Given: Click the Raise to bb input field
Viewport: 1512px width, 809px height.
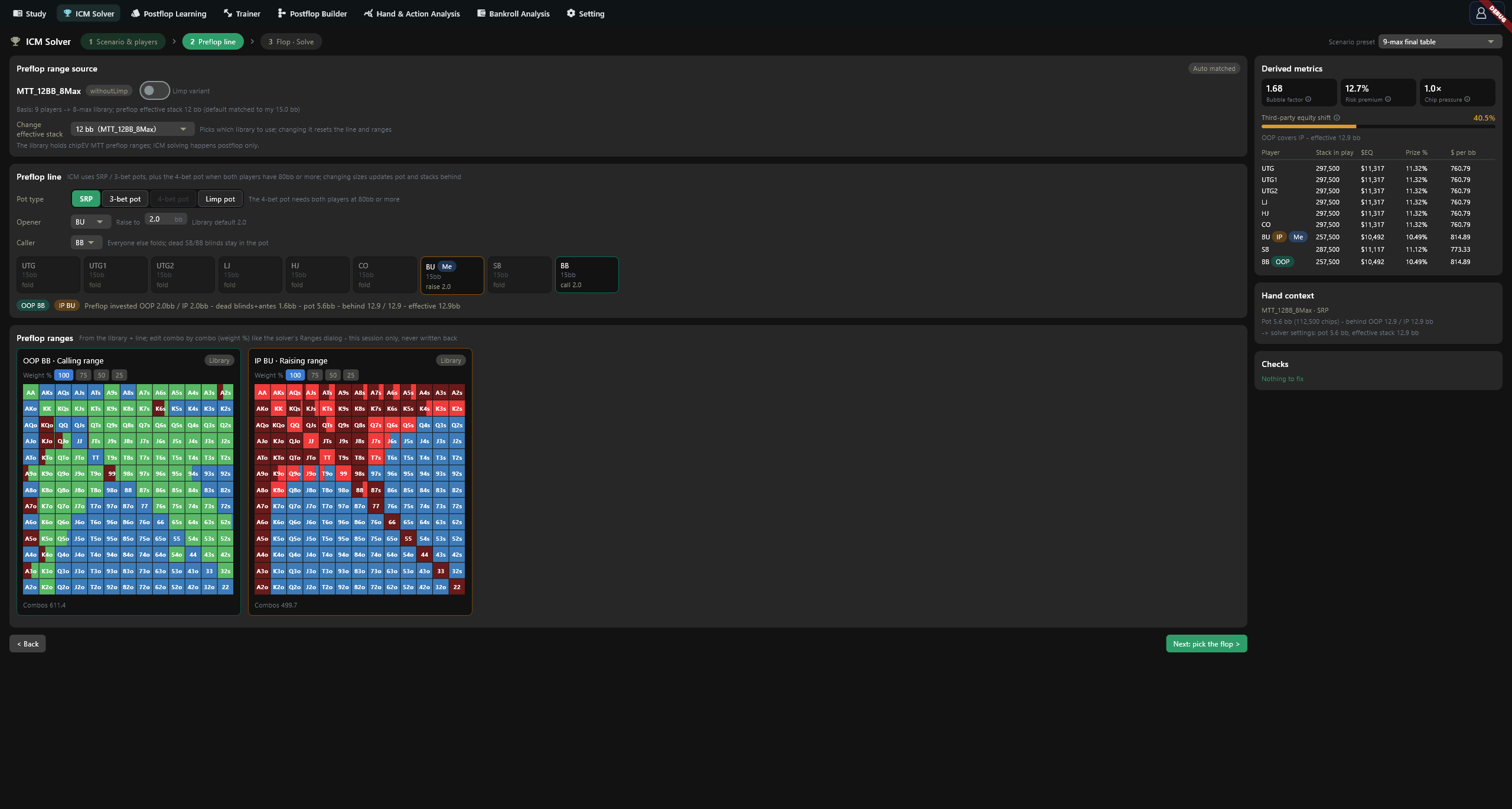Looking at the screenshot, I should tap(166, 219).
